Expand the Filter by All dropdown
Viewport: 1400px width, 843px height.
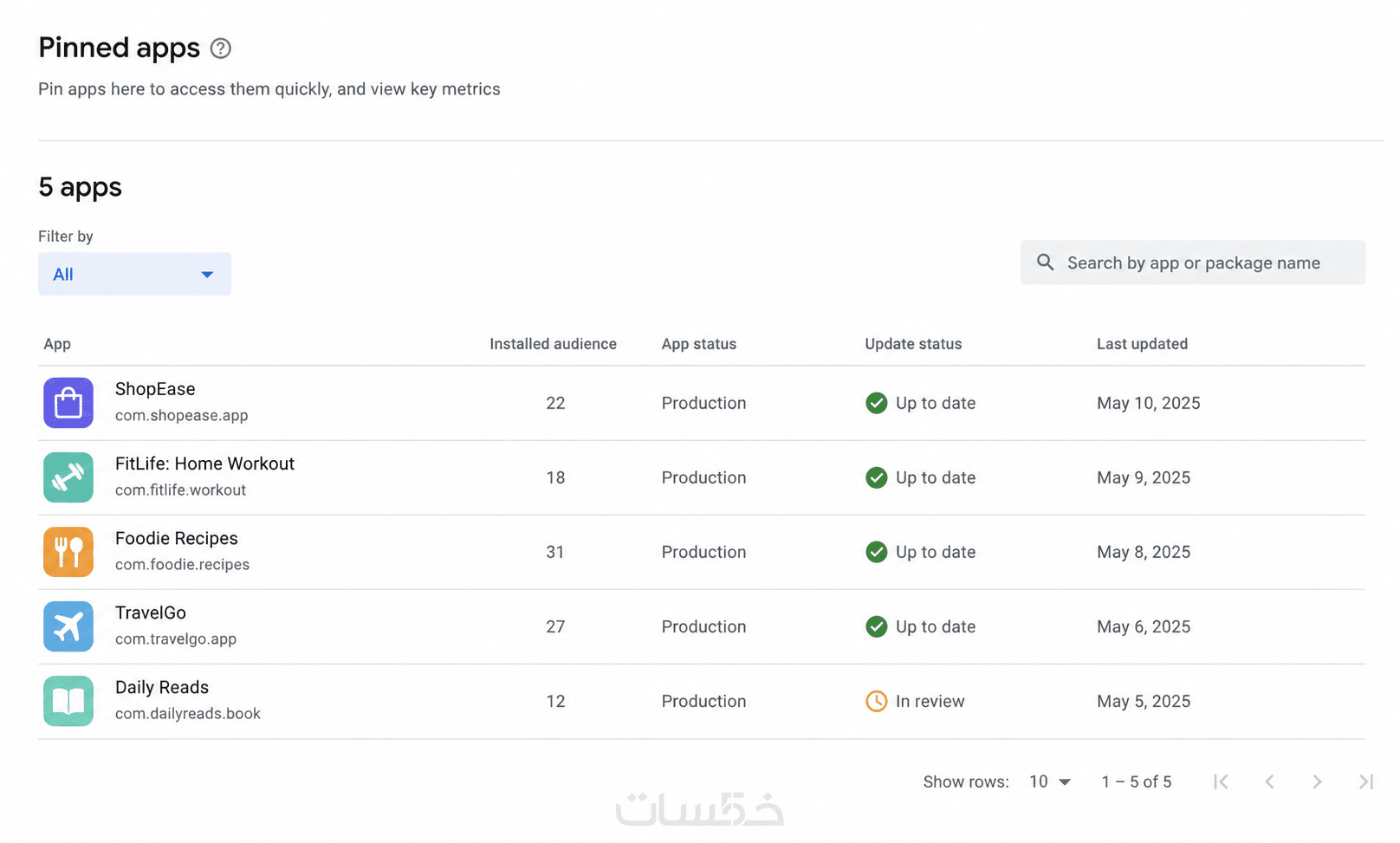[134, 274]
